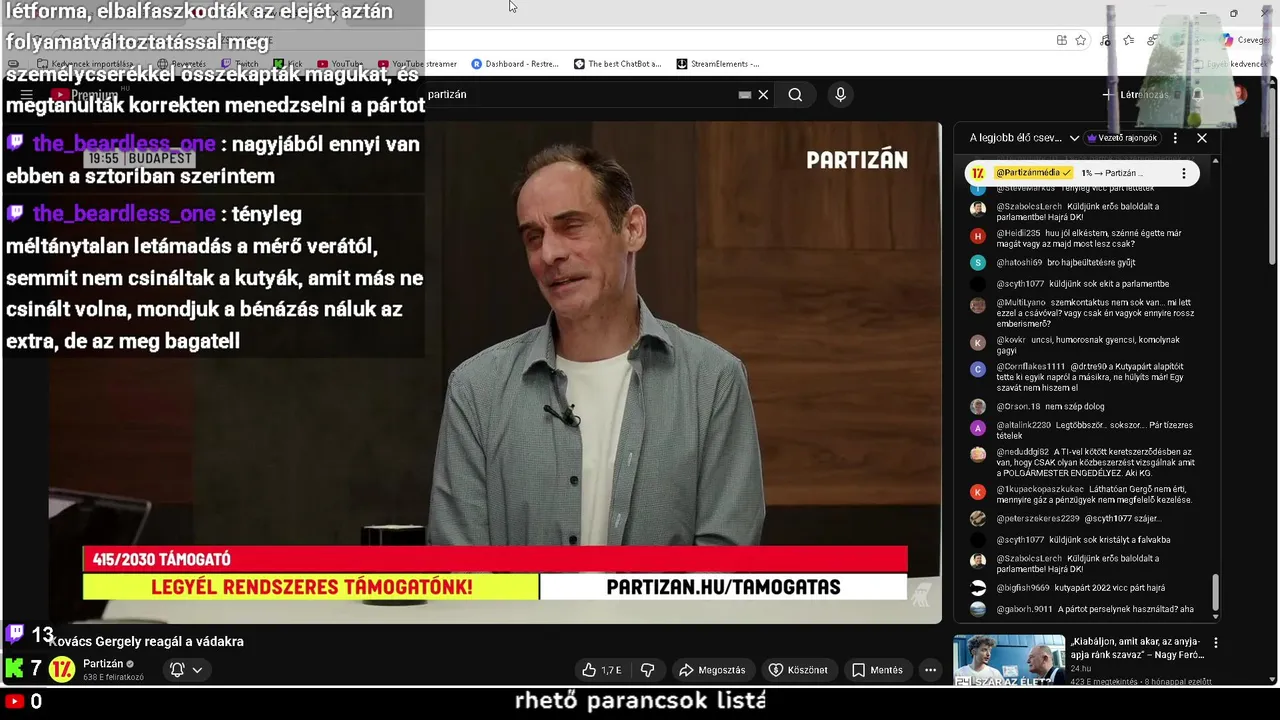Open the @Cornflakes1111 avatar in chat
1280x720 pixels.
coord(978,369)
